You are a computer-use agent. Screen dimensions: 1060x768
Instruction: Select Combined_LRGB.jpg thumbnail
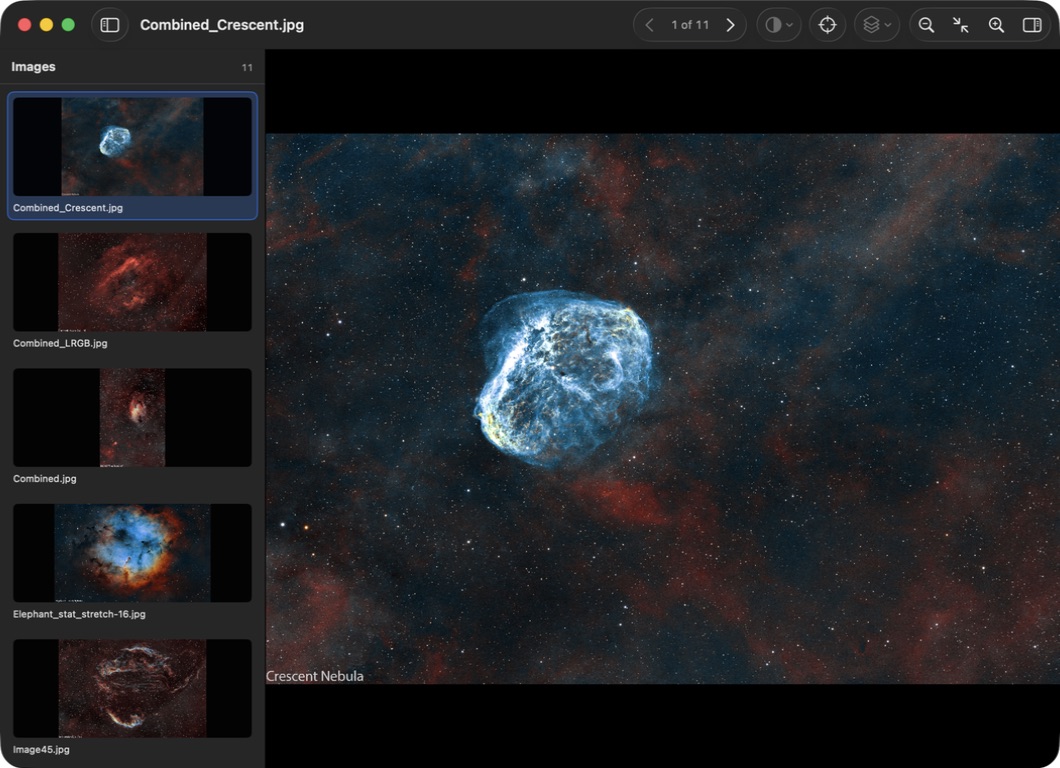[x=132, y=282]
